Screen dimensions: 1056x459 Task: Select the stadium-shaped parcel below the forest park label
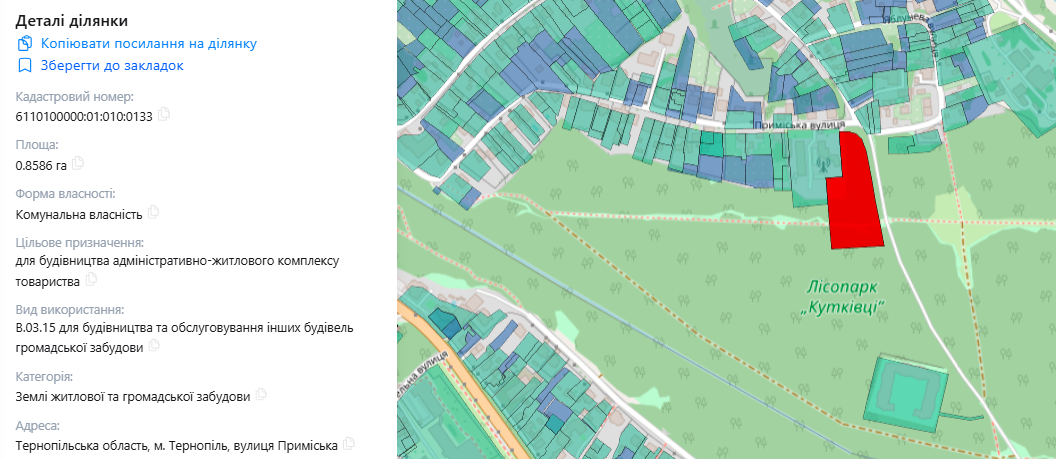point(907,393)
